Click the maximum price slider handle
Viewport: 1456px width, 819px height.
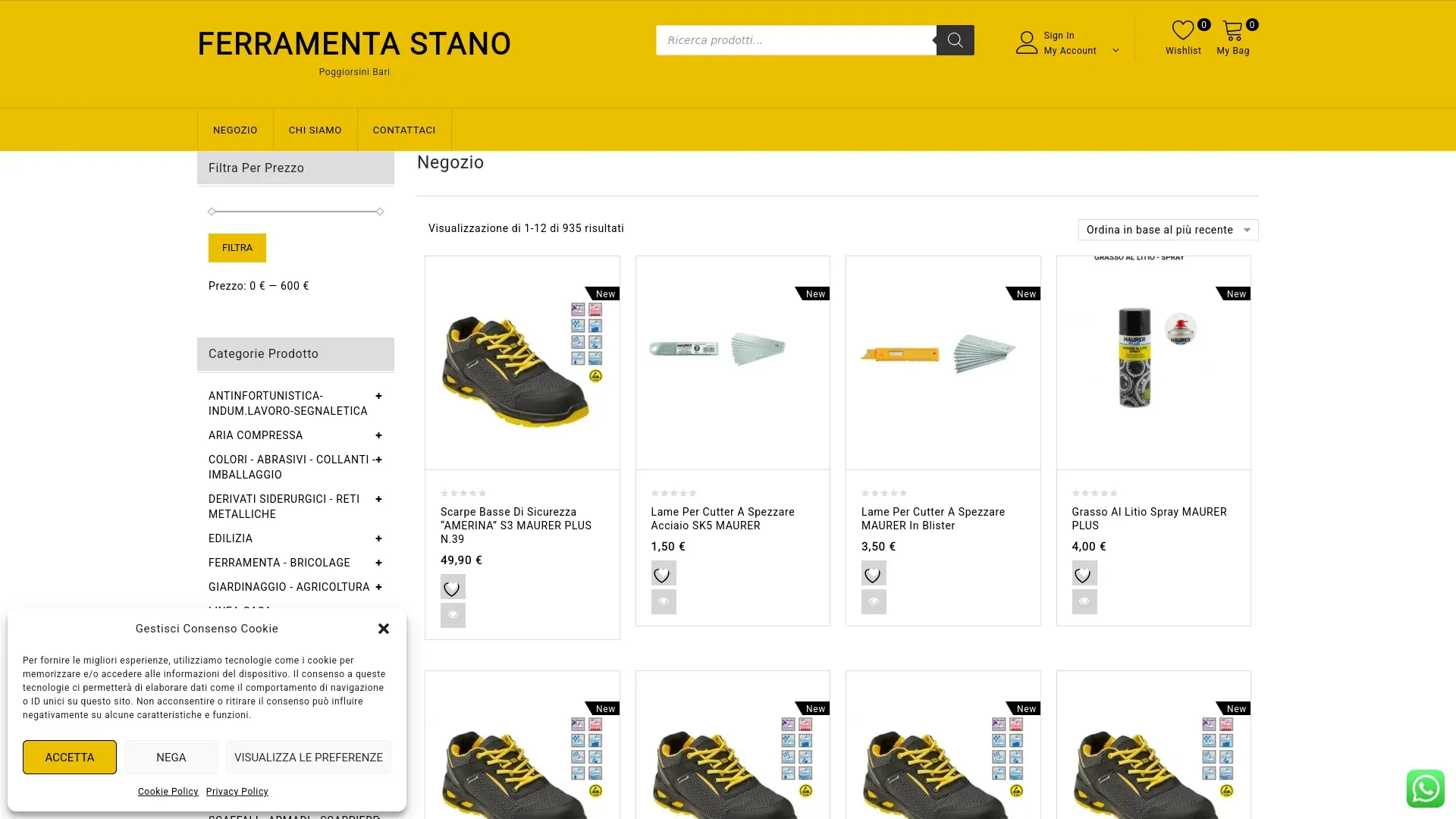pos(380,212)
